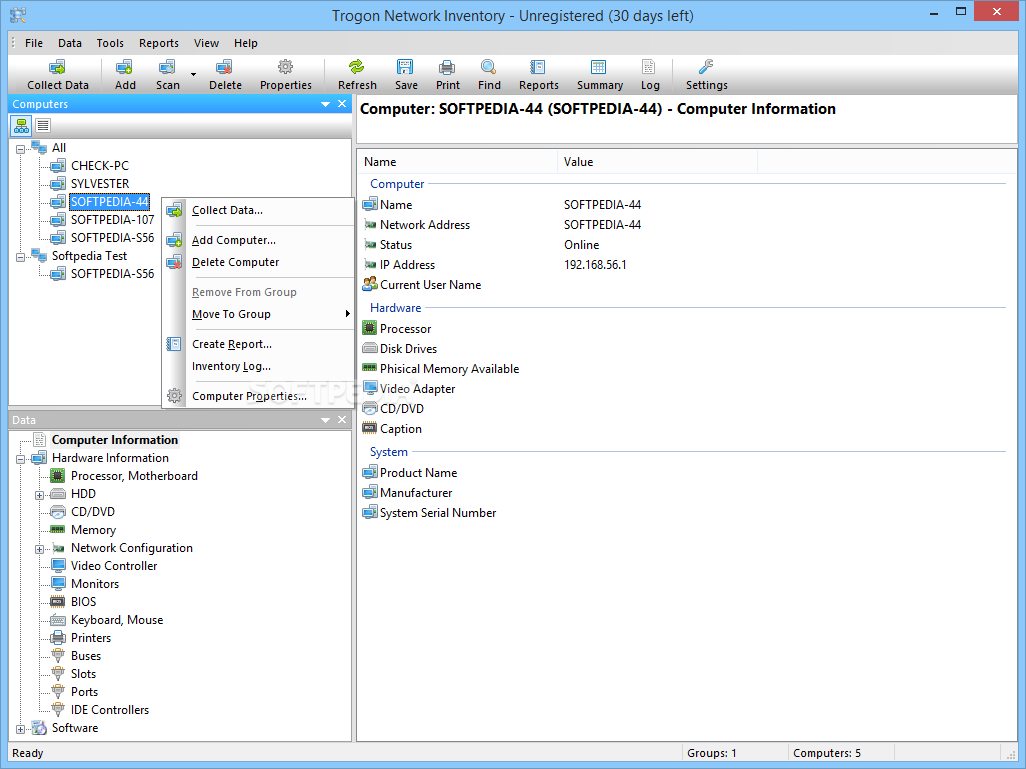Open the Data panel dropdown arrow
Image resolution: width=1026 pixels, height=769 pixels.
[325, 420]
